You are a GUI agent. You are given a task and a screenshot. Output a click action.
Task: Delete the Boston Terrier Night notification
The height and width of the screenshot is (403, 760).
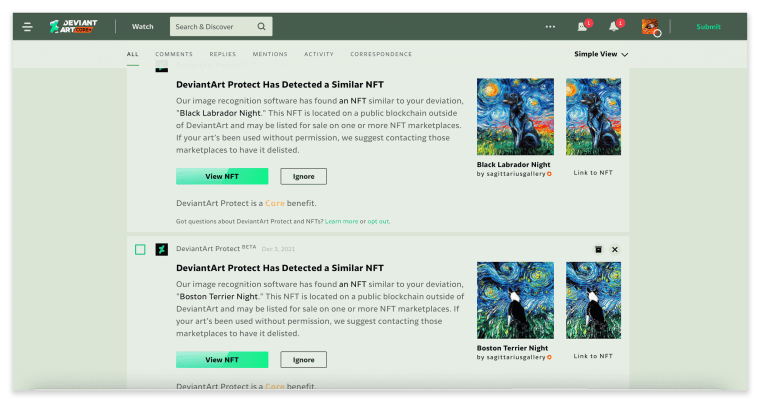tap(598, 249)
